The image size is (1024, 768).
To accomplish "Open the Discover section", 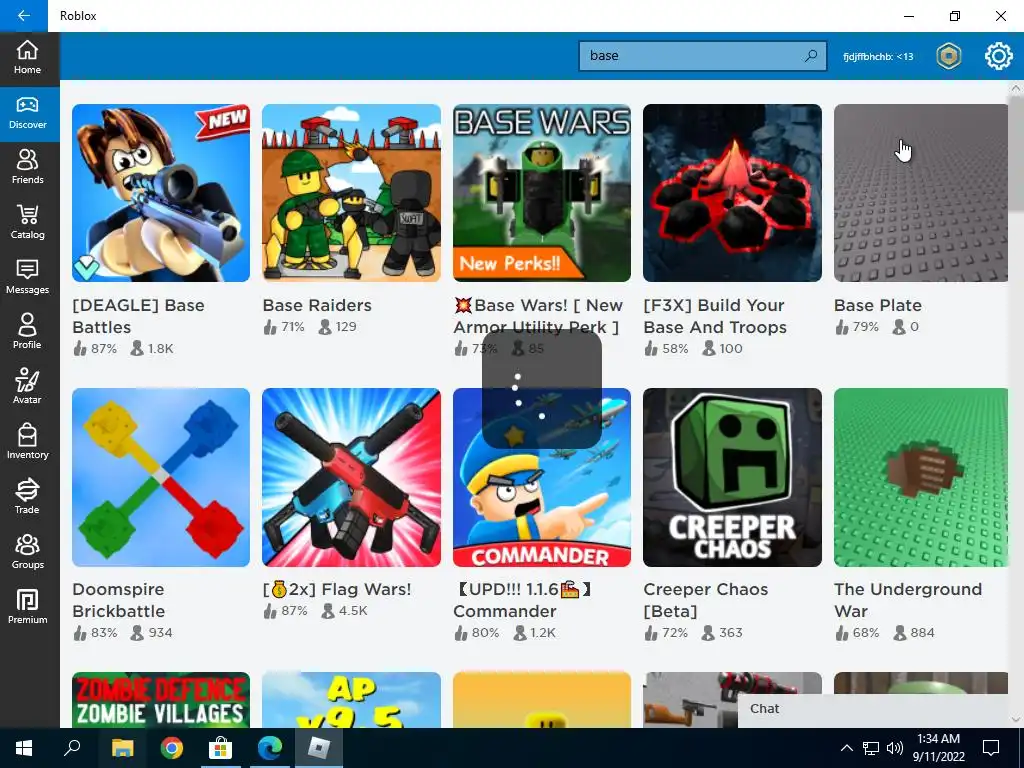I will 27,114.
